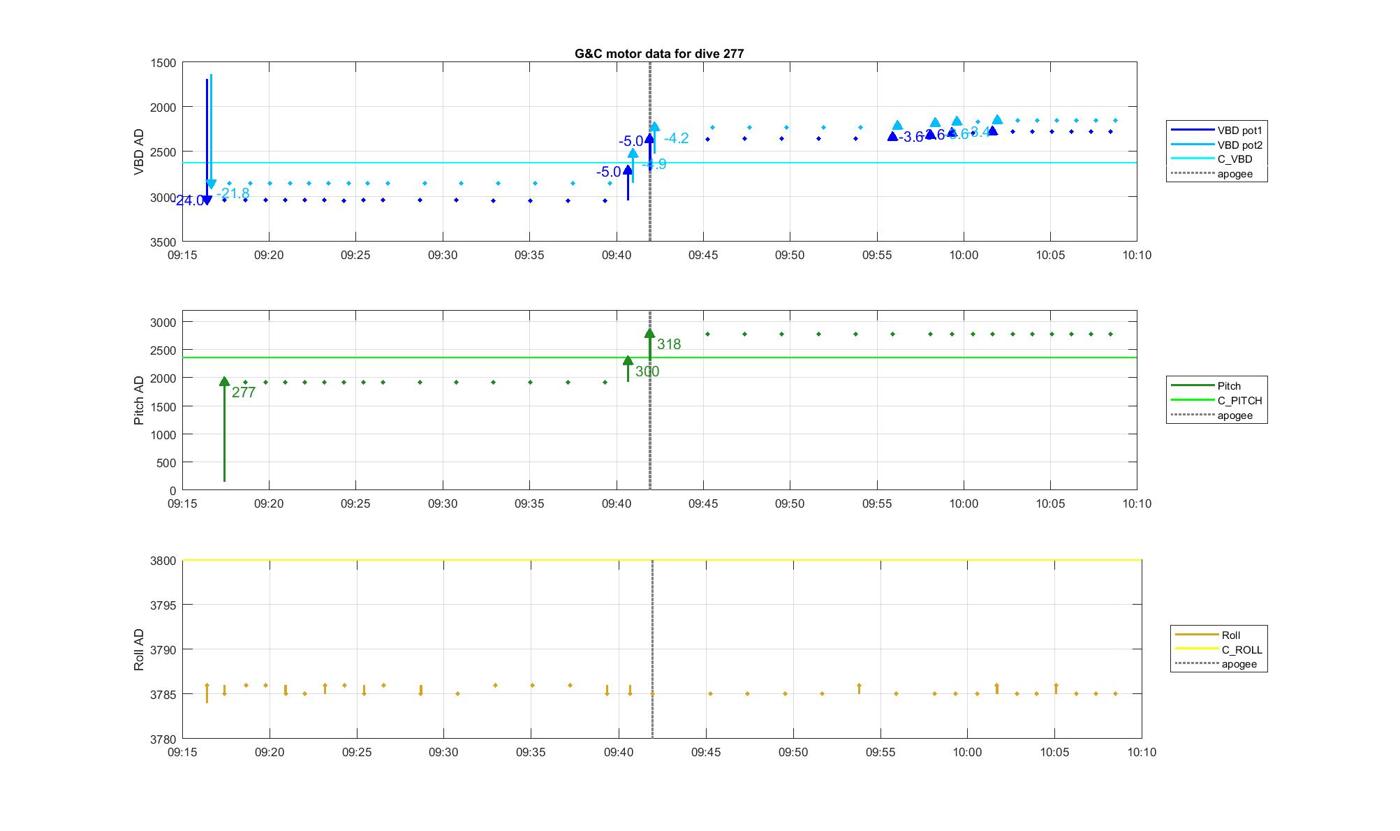The width and height of the screenshot is (1400, 831).
Task: Click the '300' label in the Pitch plot
Action: tap(647, 372)
